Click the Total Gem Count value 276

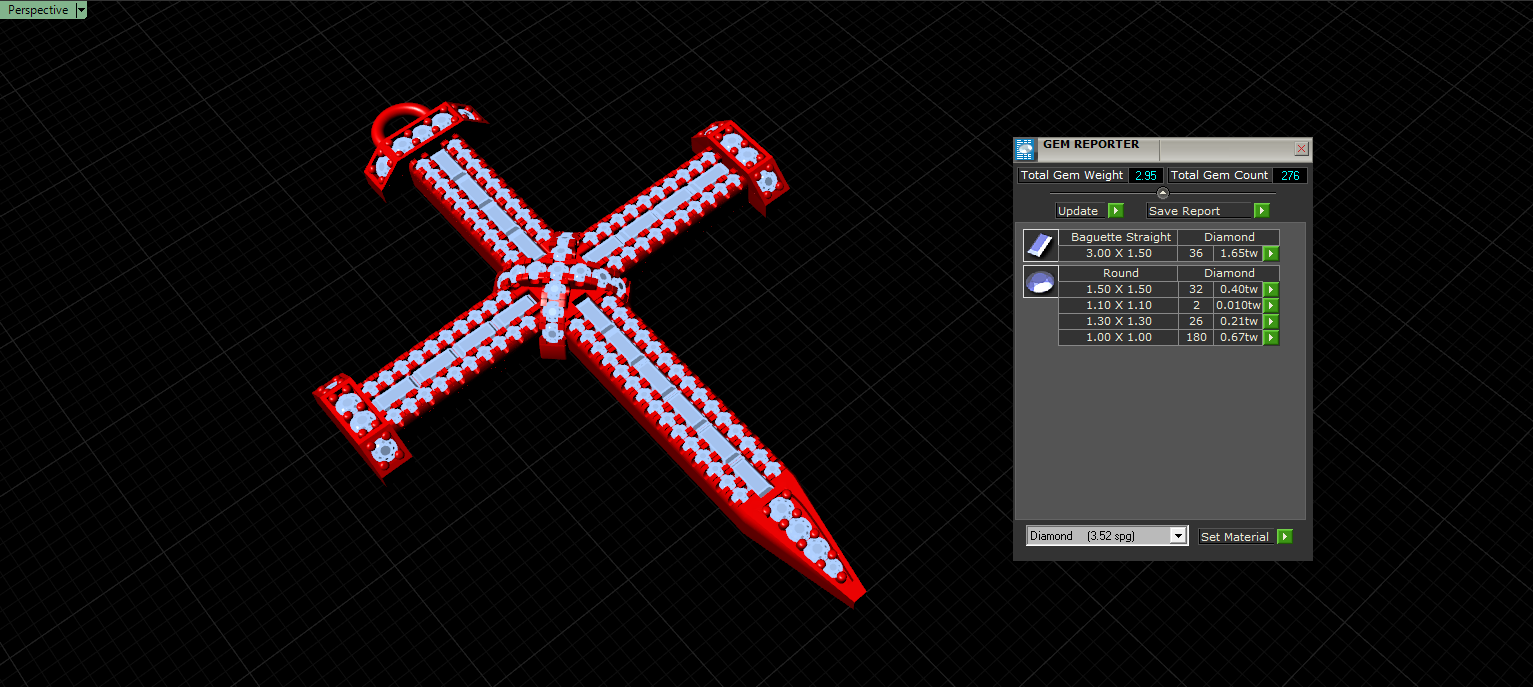coord(1289,175)
